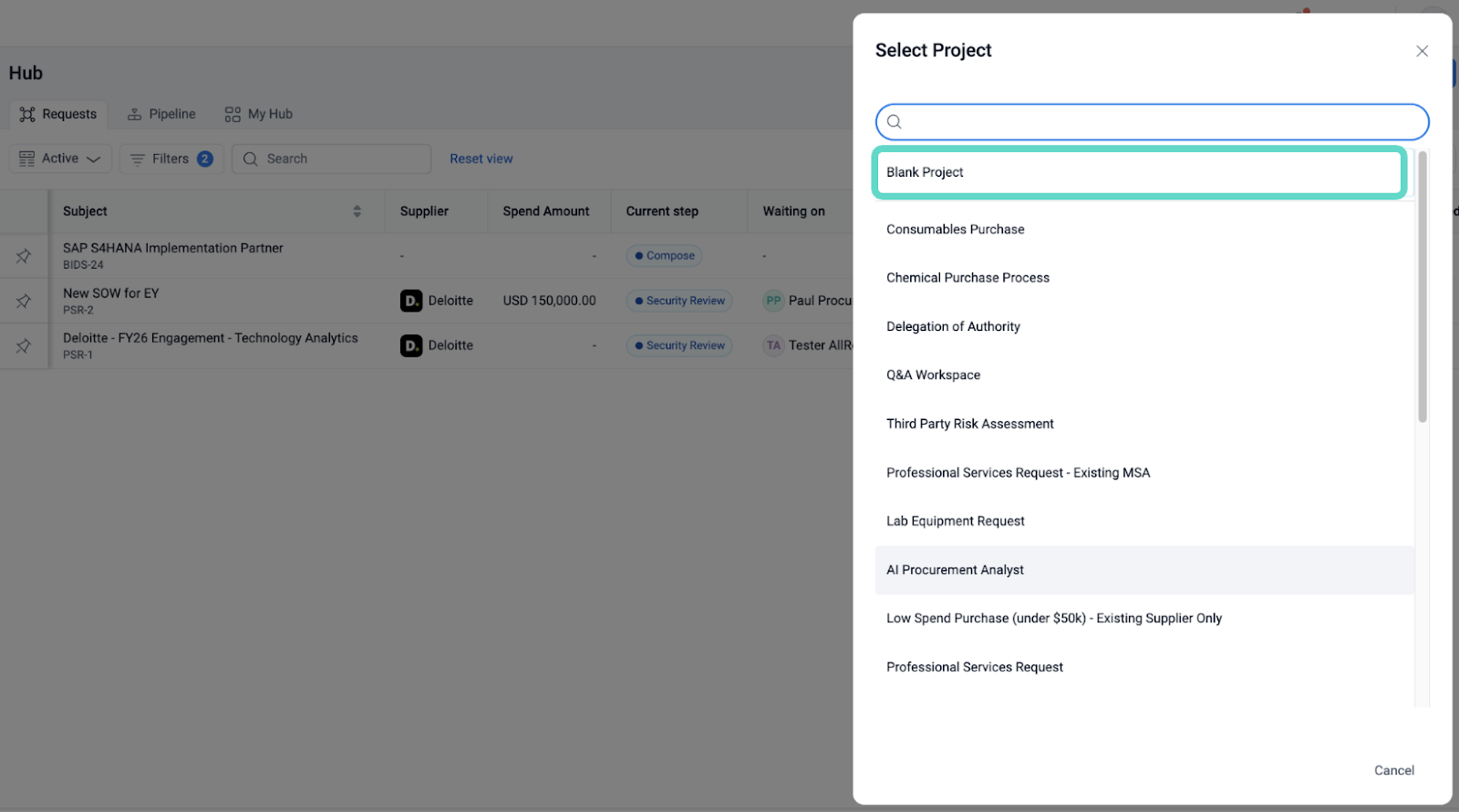The width and height of the screenshot is (1459, 812).
Task: Click the Deloitte logo in PSR-2 row
Action: point(411,301)
